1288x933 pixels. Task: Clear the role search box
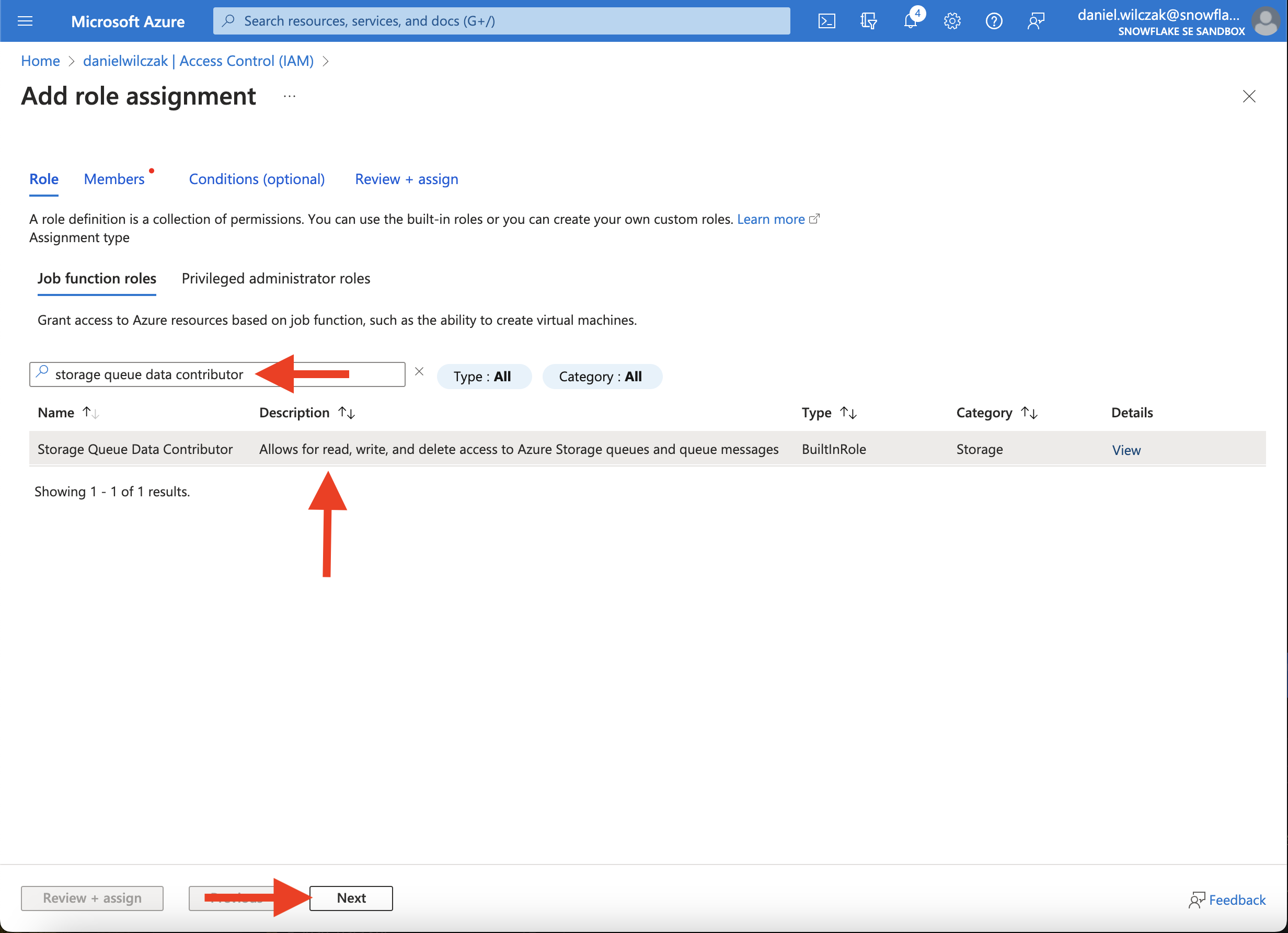419,372
